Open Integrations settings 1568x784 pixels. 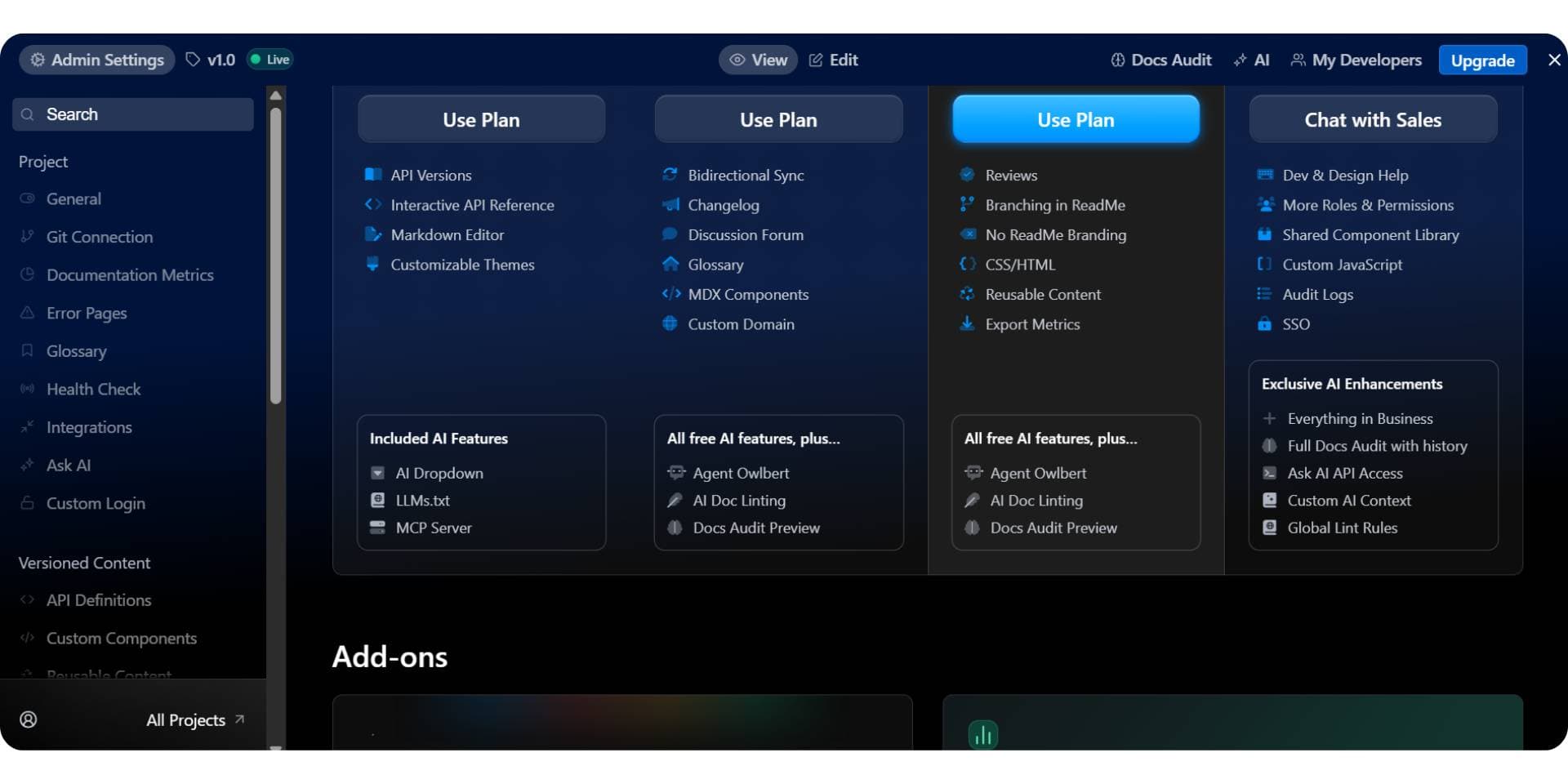tap(89, 427)
